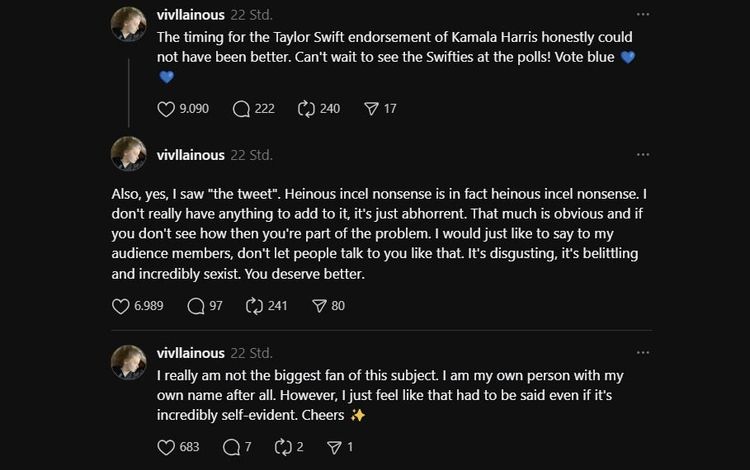This screenshot has width=750, height=470.
Task: Open vivllainous profile from third post username
Action: pyautogui.click(x=192, y=353)
